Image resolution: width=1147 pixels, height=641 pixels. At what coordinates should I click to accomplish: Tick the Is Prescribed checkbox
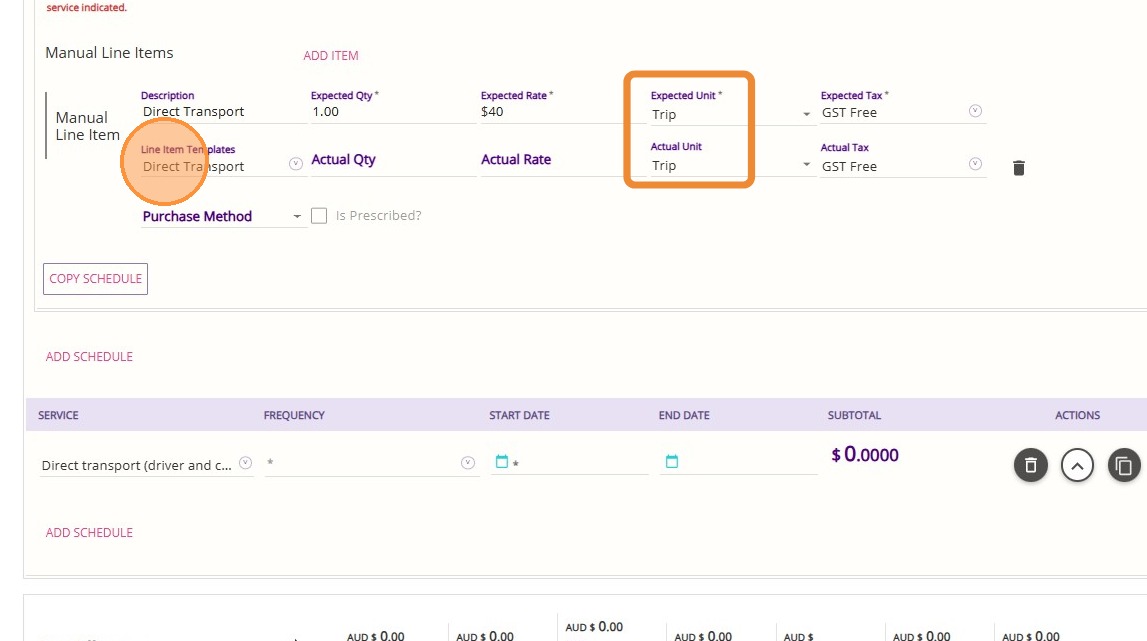[x=320, y=215]
